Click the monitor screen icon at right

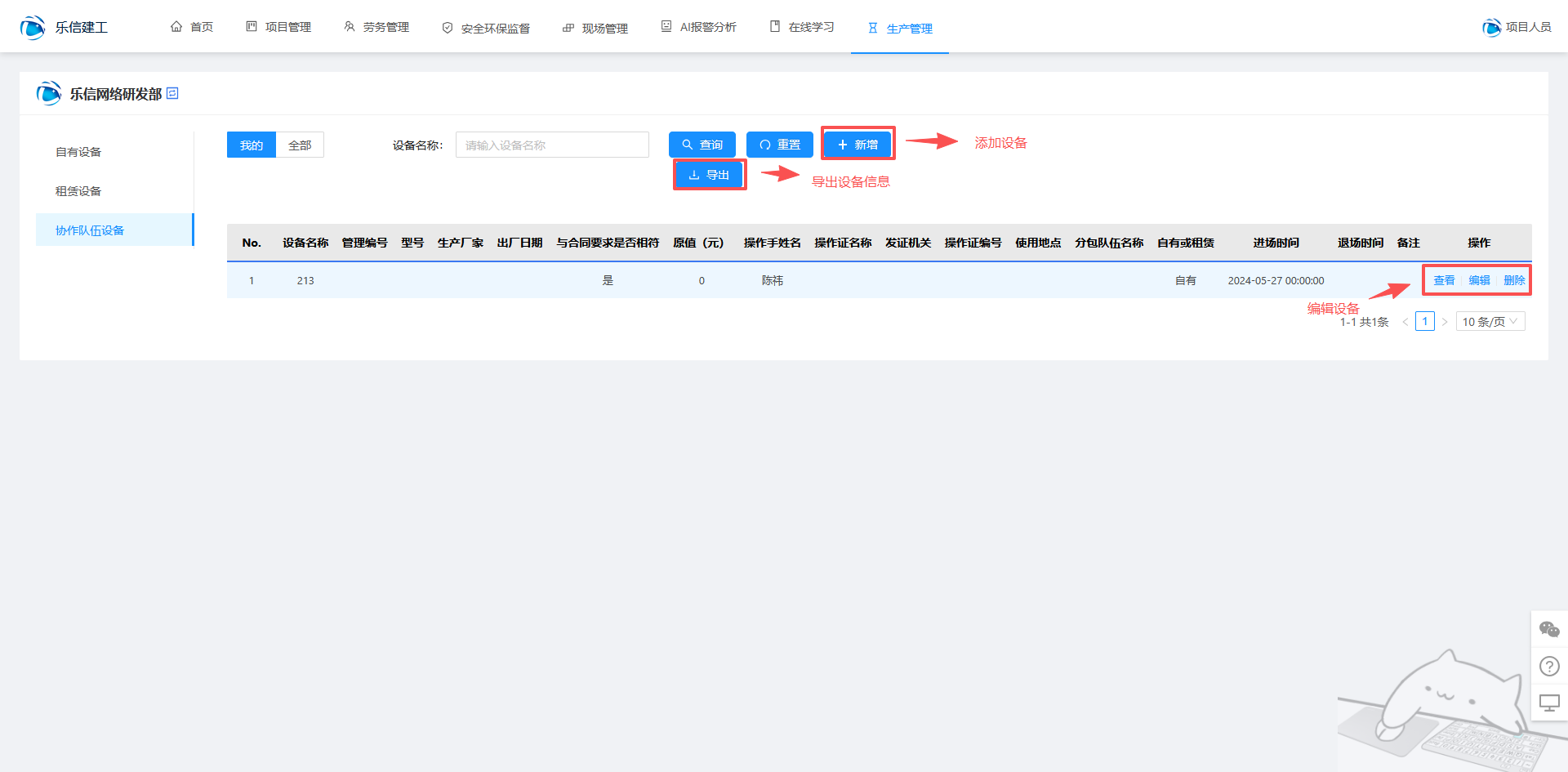pos(1548,703)
